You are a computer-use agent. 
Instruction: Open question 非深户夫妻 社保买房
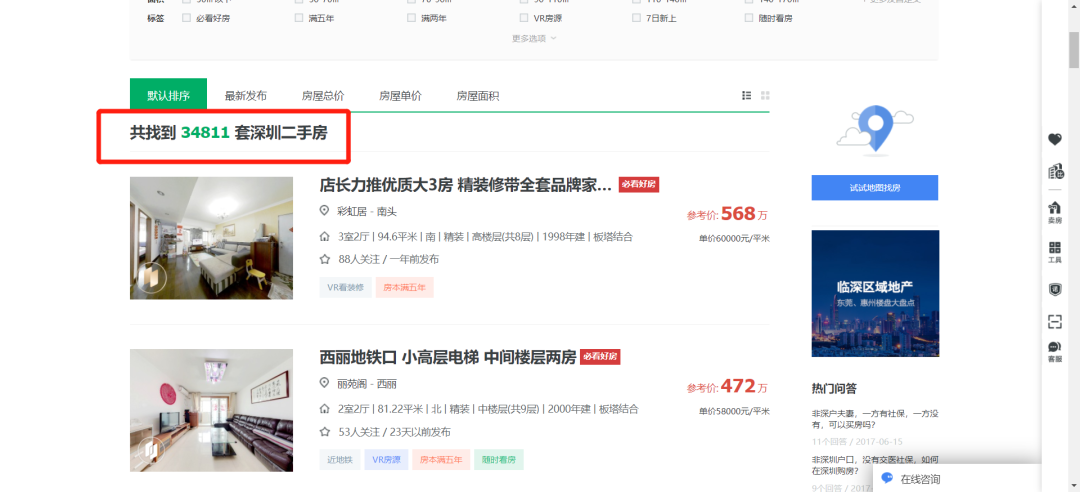[874, 420]
